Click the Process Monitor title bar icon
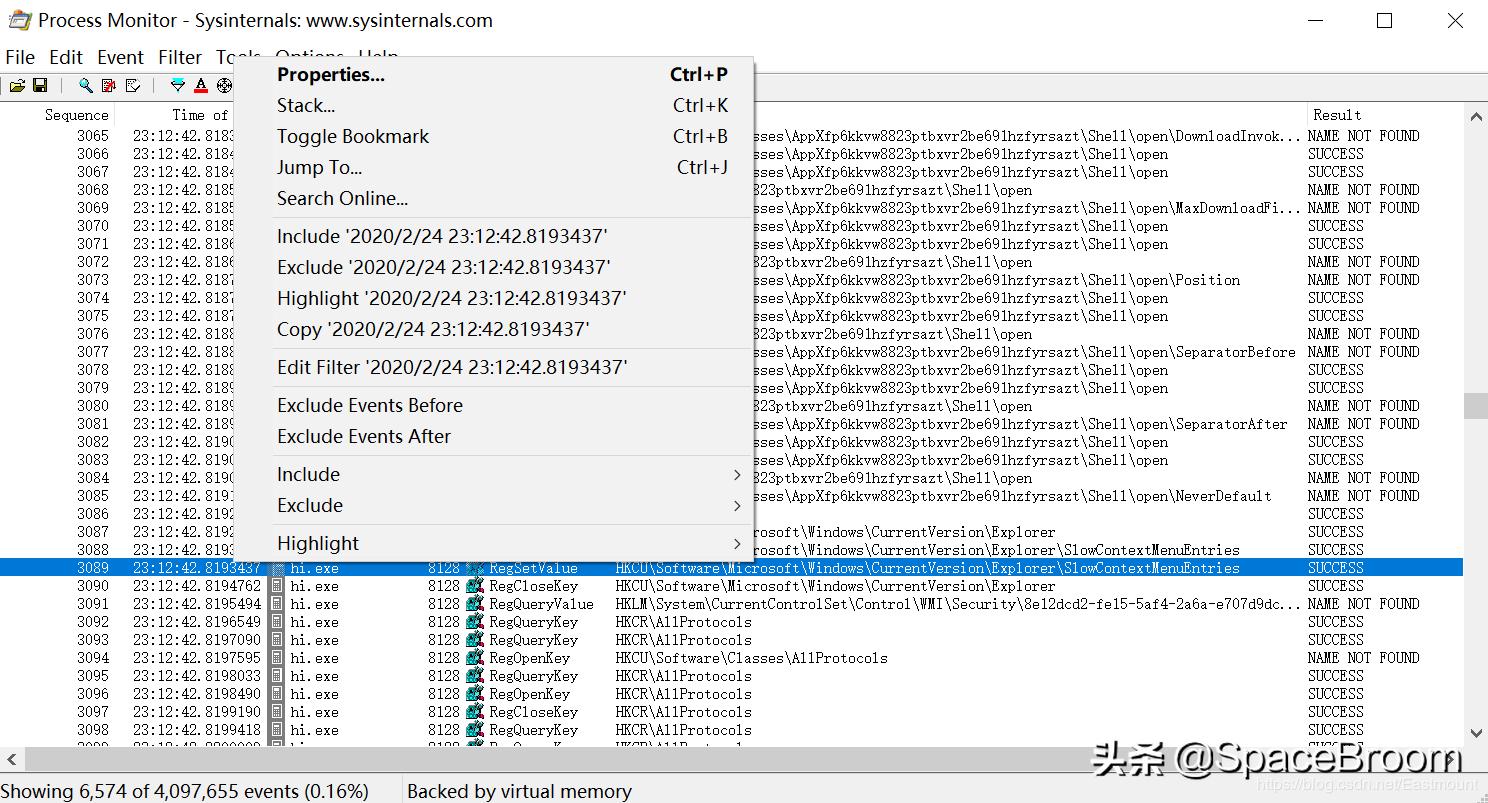1488x803 pixels. 20,20
